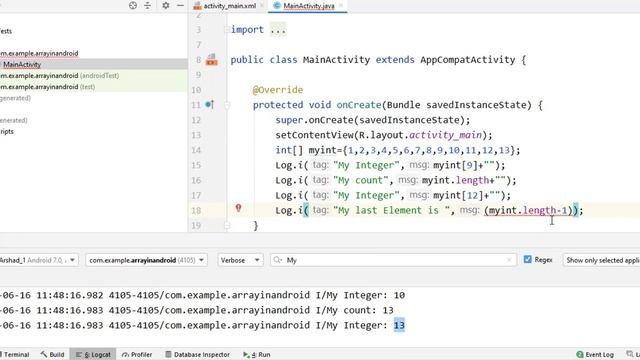Click the Logcat search field containing My
Screen dimensions: 640x360
(393, 260)
